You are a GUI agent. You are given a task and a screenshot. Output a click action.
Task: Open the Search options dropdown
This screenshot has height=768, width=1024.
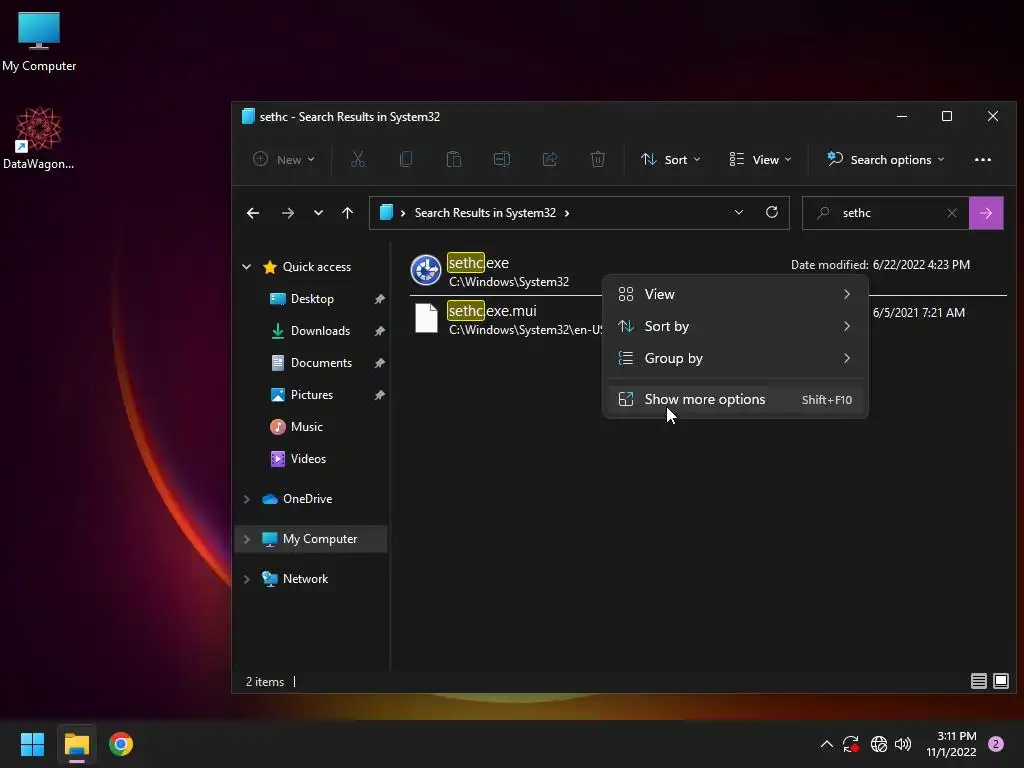pos(886,159)
